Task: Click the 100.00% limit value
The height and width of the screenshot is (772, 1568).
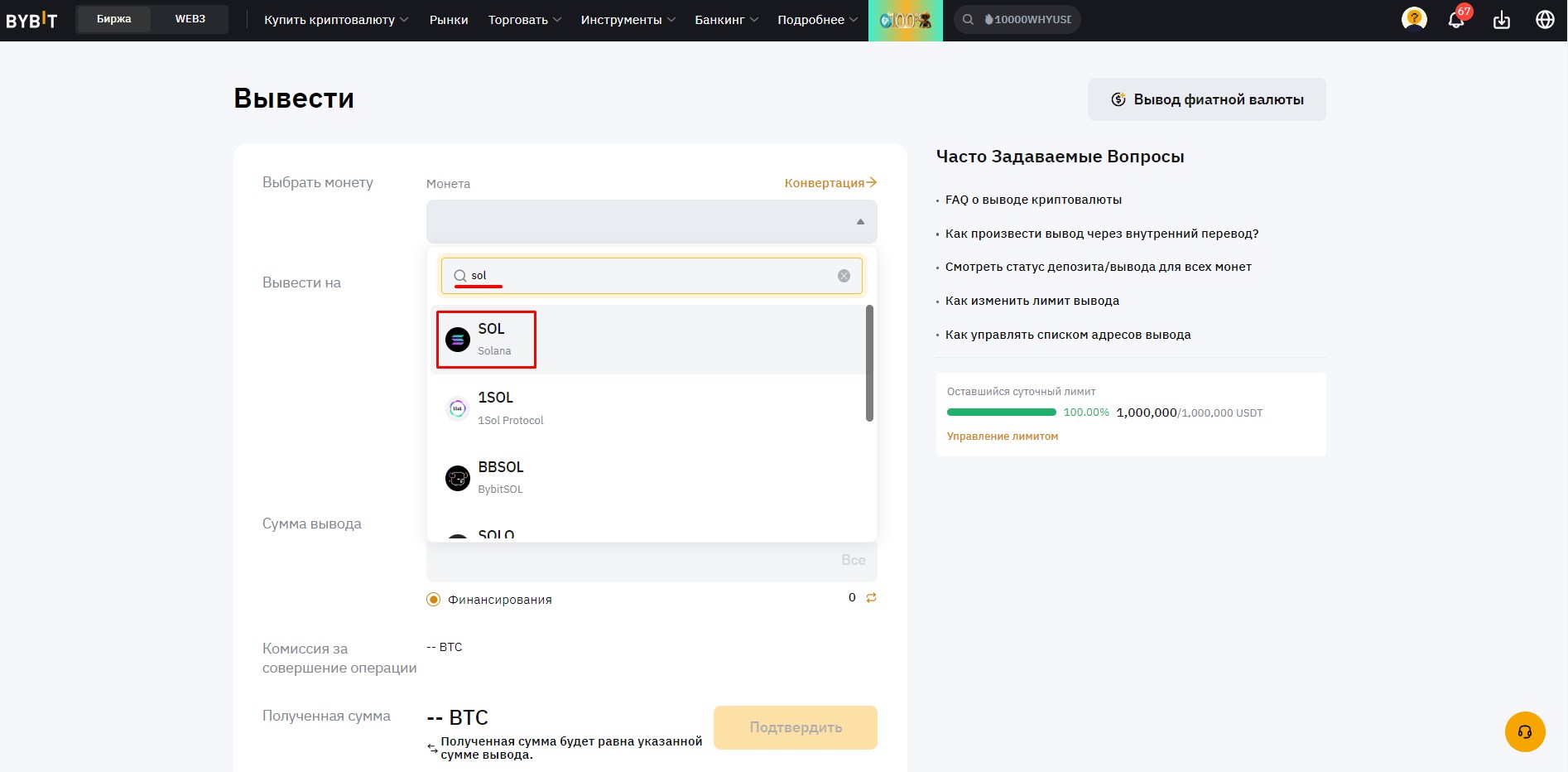Action: pos(1086,413)
